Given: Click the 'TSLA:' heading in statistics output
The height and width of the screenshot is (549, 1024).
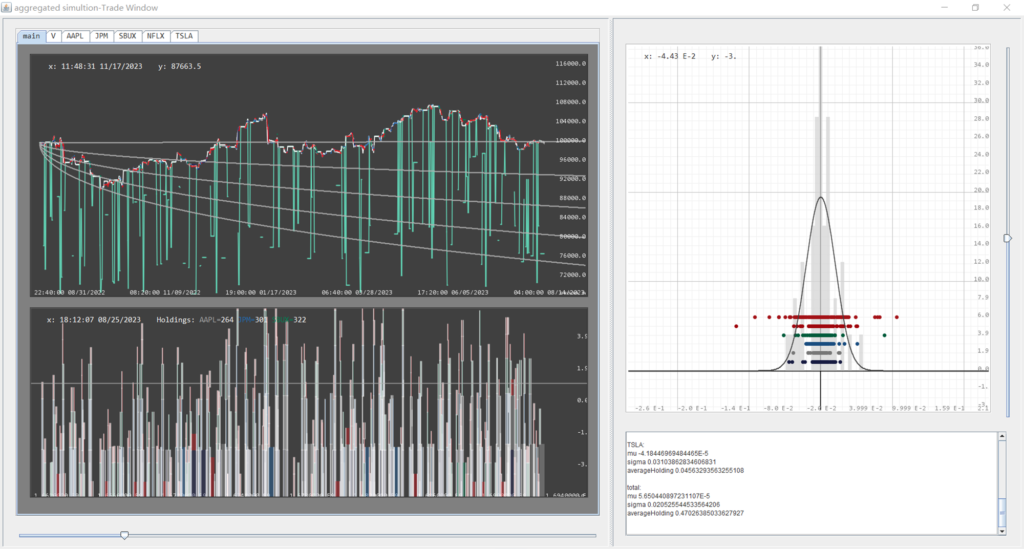Looking at the screenshot, I should tap(635, 445).
